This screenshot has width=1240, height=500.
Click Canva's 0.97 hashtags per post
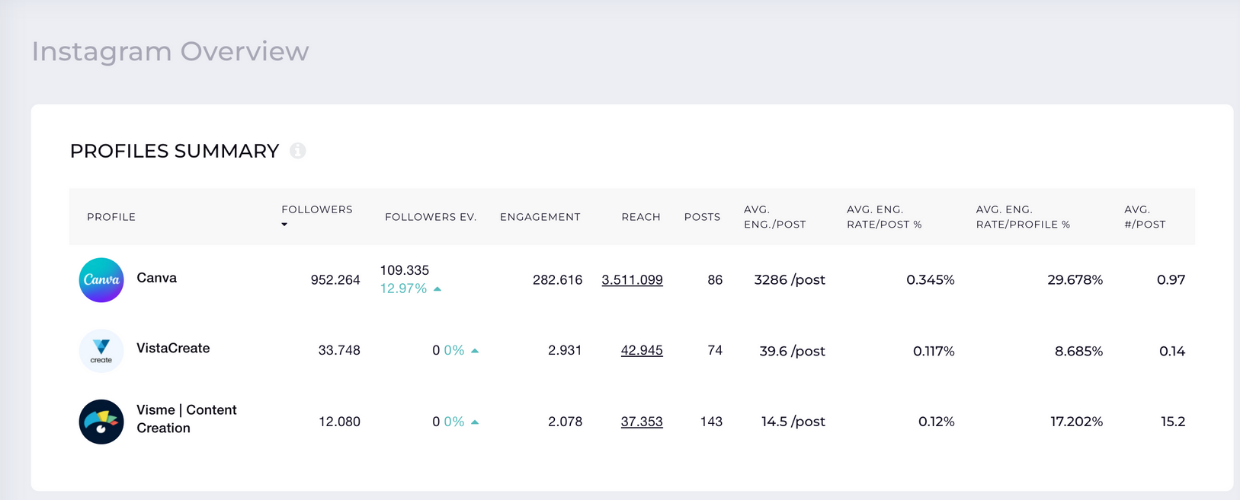[1171, 280]
